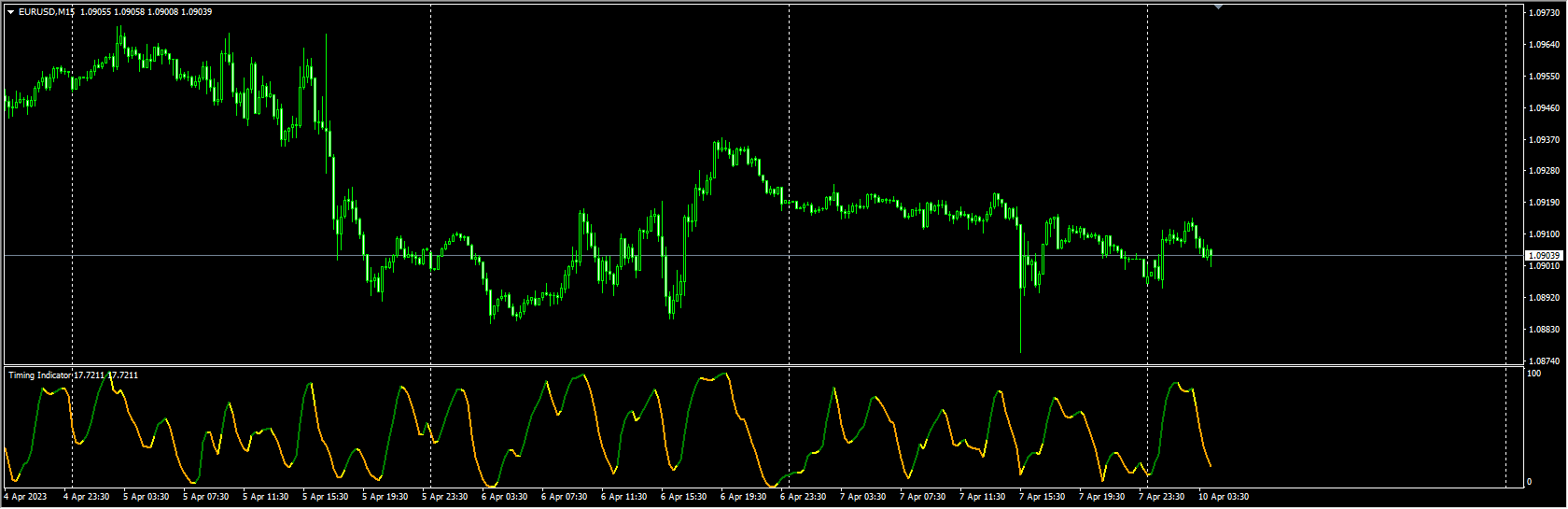Click the 1.09280 price axis label

coord(1545,171)
